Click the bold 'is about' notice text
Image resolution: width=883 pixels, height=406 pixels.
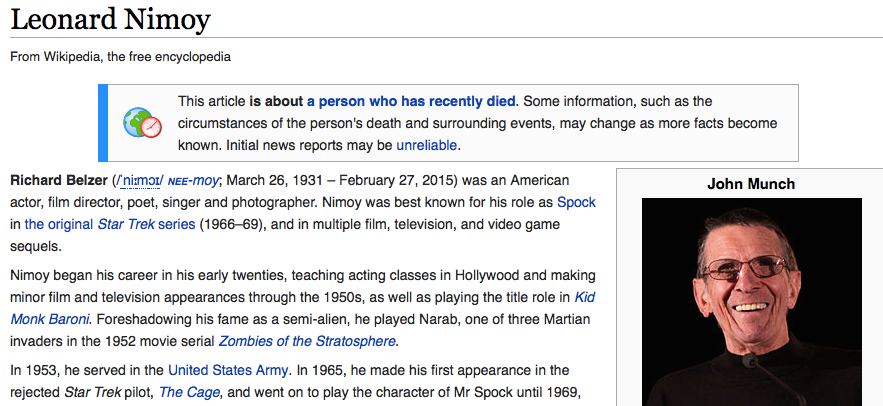(276, 101)
